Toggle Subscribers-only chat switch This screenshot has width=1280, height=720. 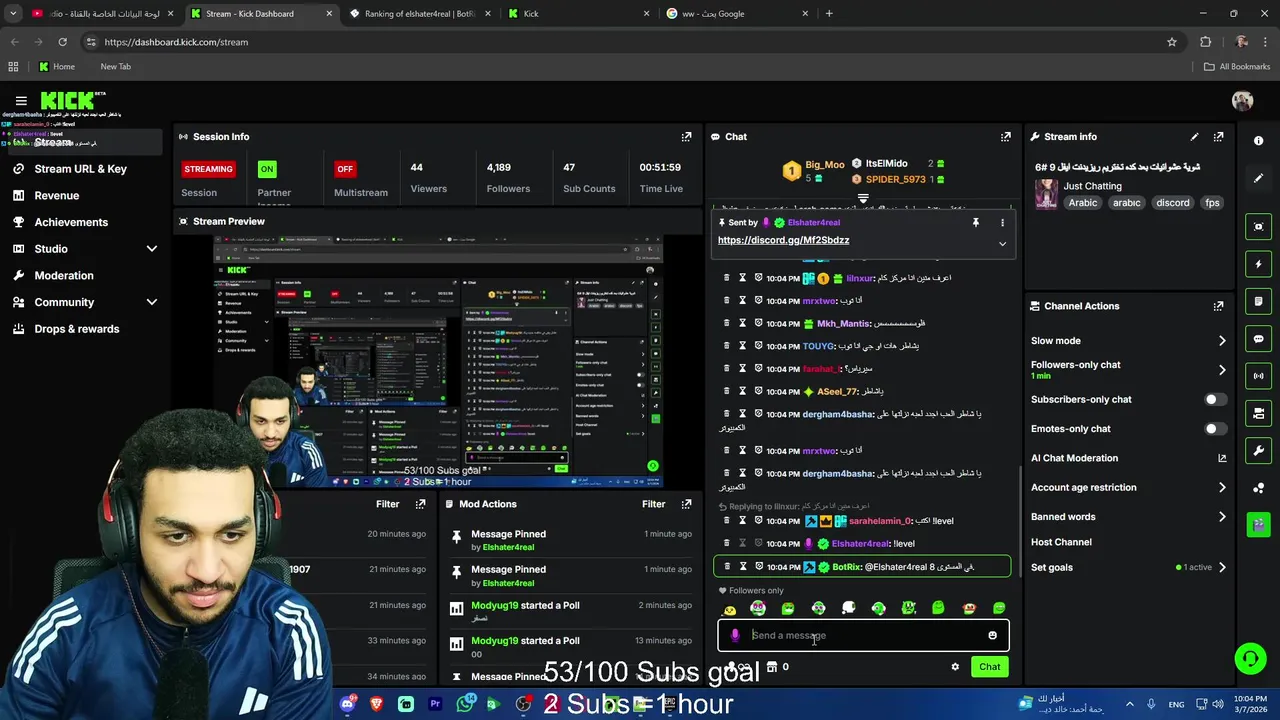(1215, 399)
